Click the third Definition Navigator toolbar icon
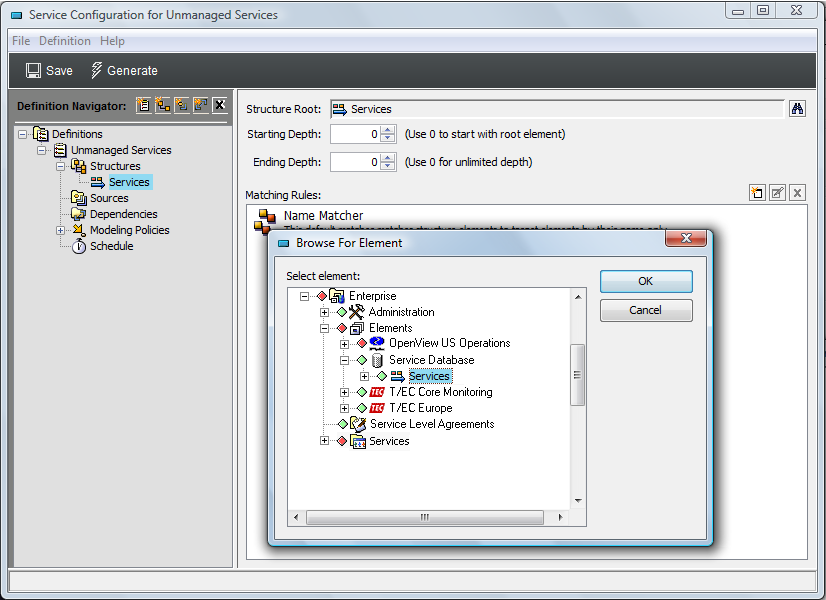Image resolution: width=826 pixels, height=600 pixels. click(x=181, y=105)
